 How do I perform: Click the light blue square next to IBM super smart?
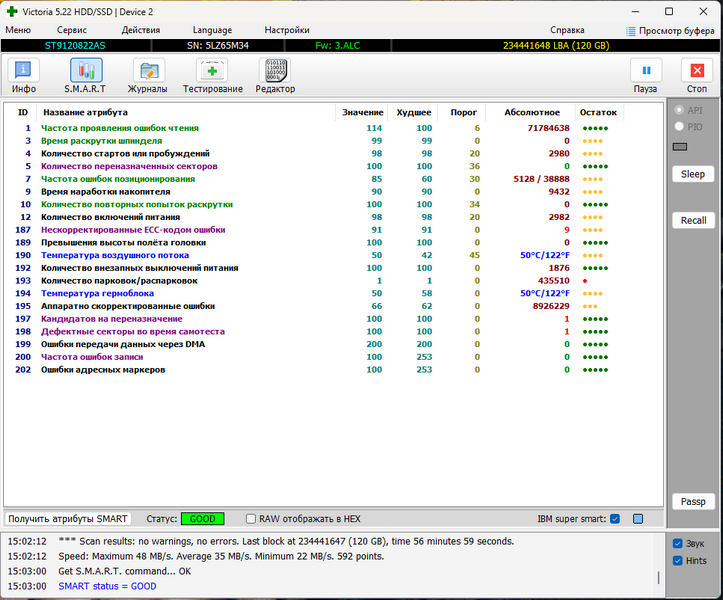point(638,519)
